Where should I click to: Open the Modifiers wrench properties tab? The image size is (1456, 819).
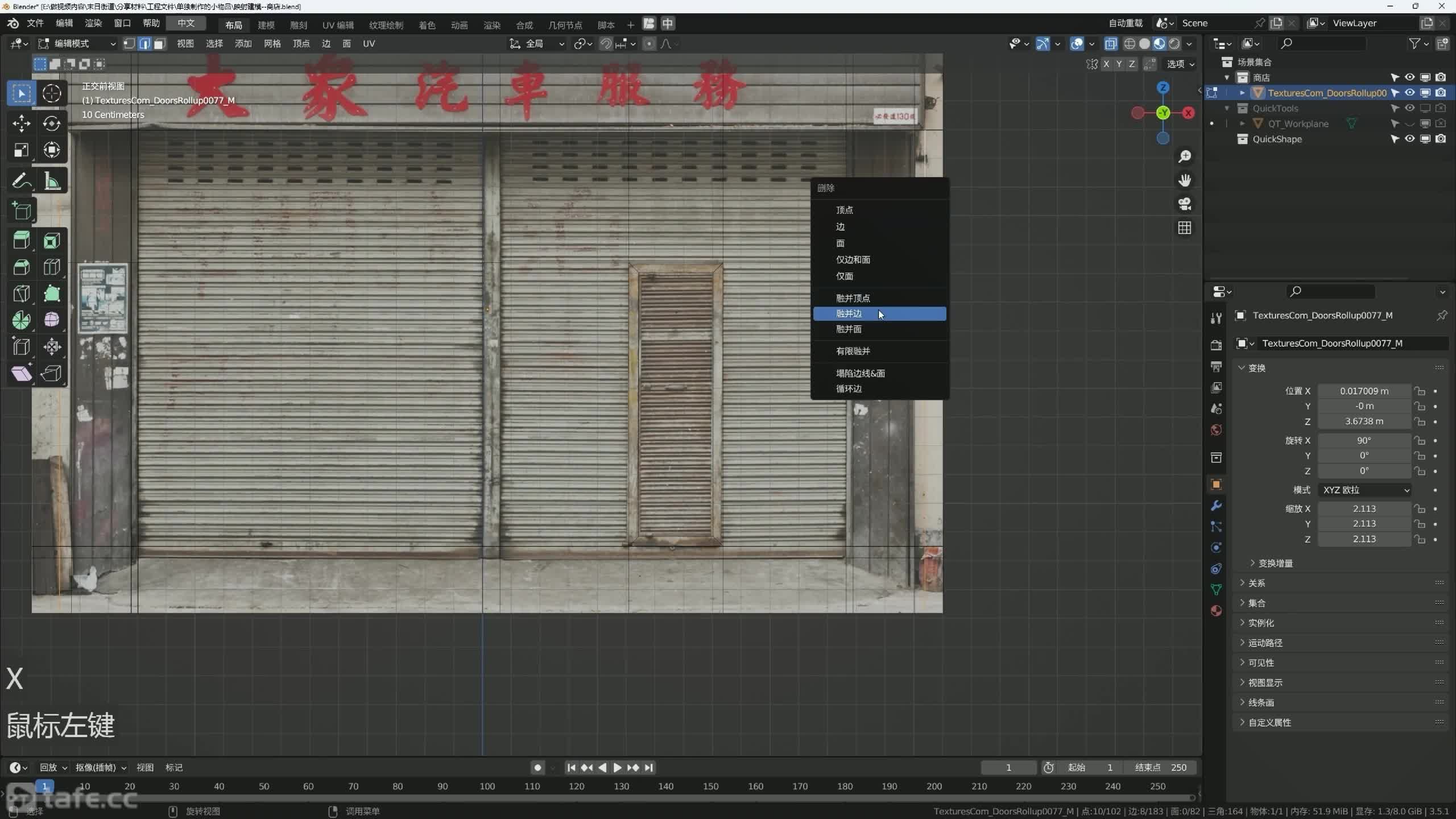point(1217,506)
